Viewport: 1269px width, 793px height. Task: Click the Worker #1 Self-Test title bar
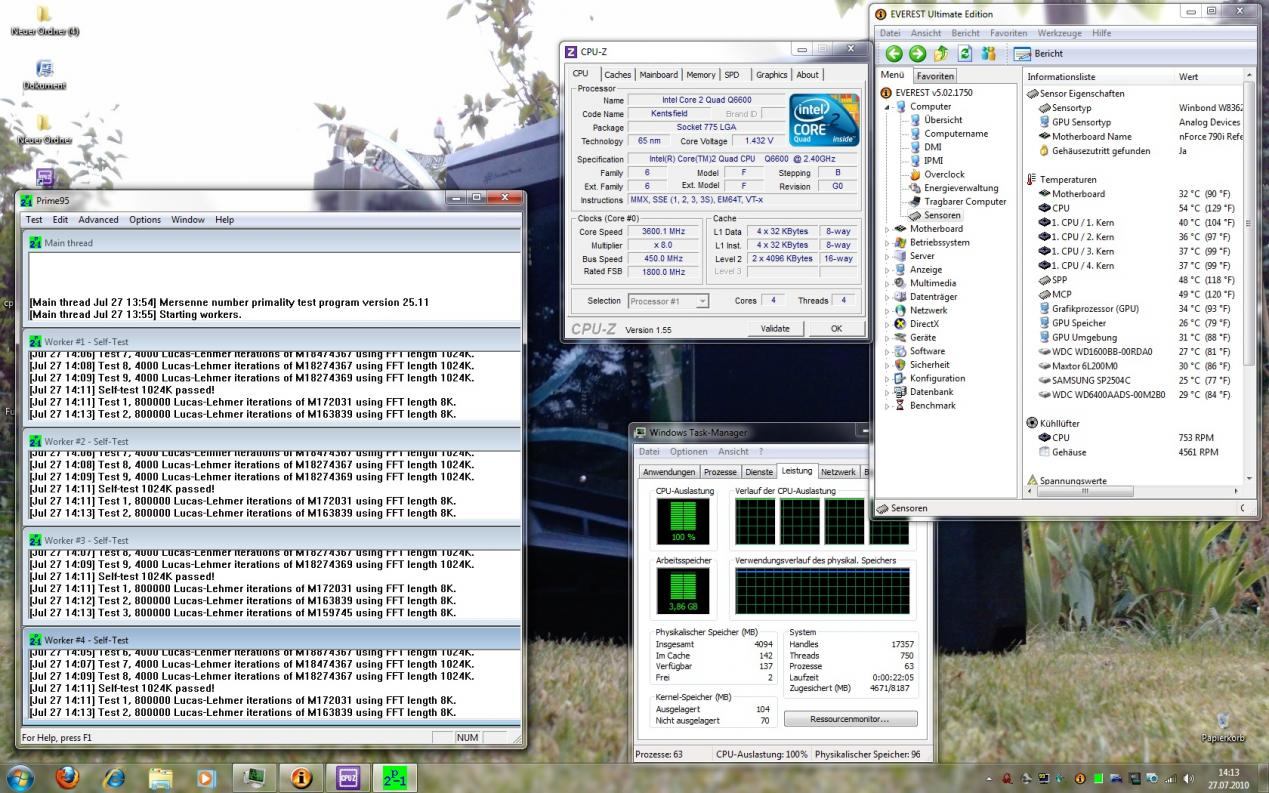coord(271,342)
